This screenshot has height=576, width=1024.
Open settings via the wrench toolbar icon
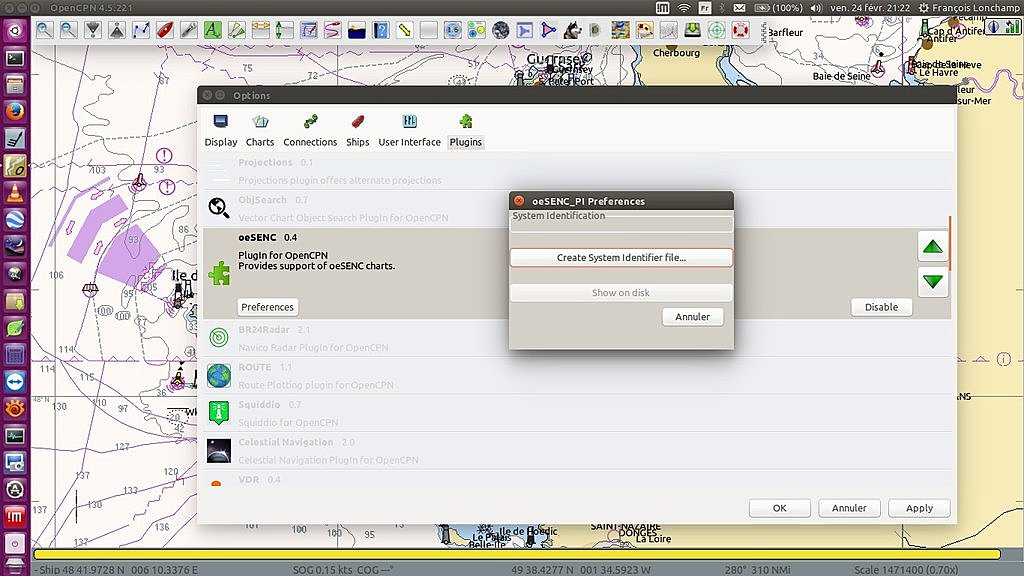(189, 30)
